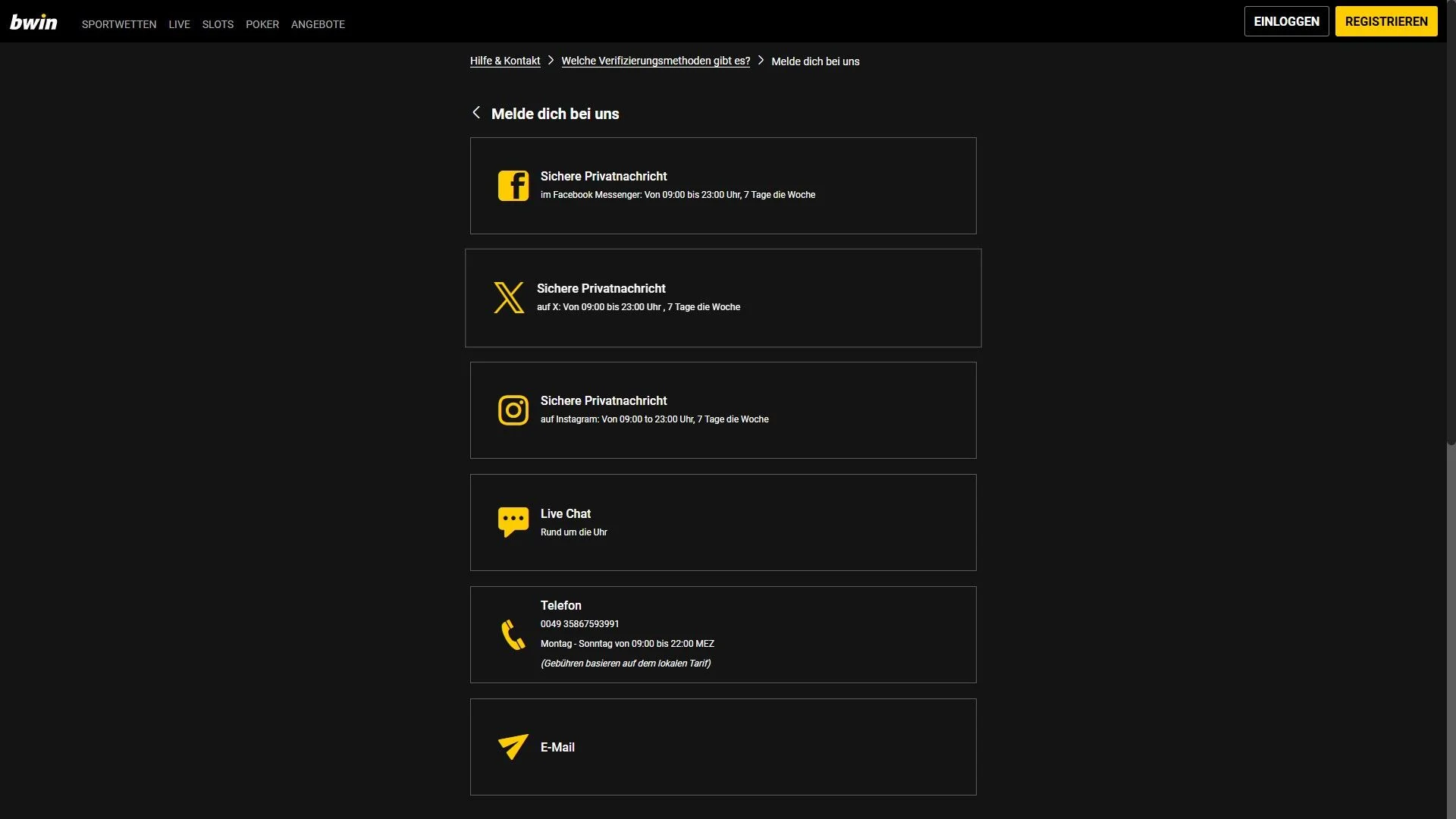Screen dimensions: 1456x819
Task: Open the Hilfe & Kontakt breadcrumb link
Action: [505, 61]
